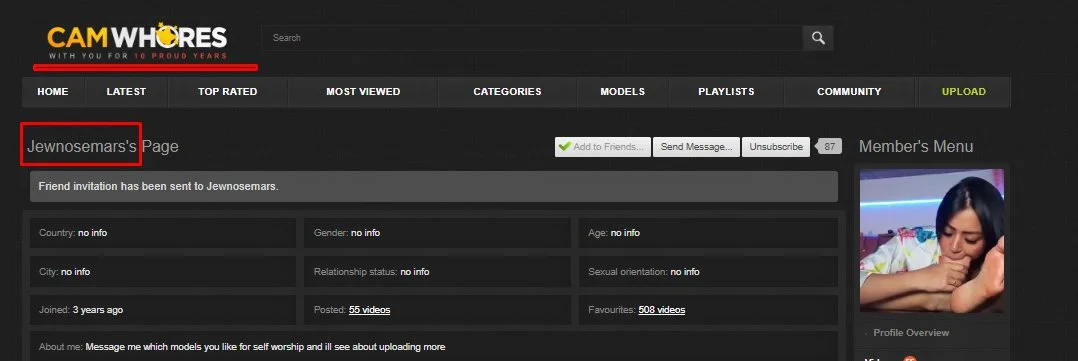Open Profile Overview in Member's Menu

click(911, 333)
